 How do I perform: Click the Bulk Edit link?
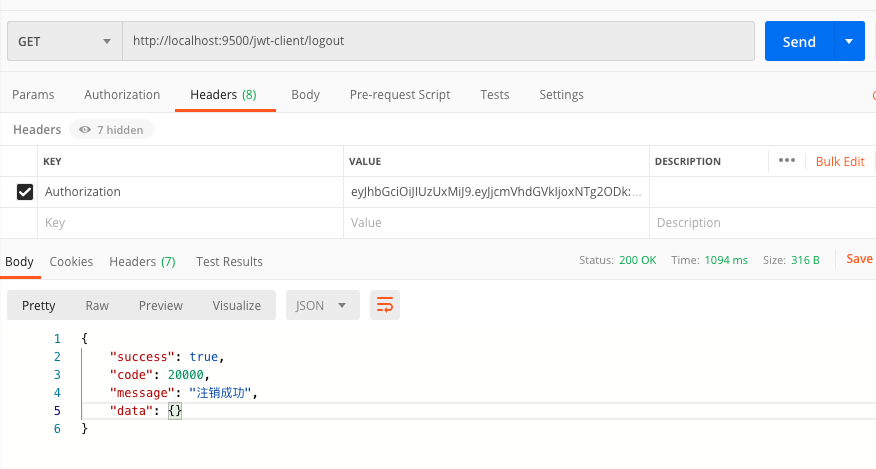840,161
